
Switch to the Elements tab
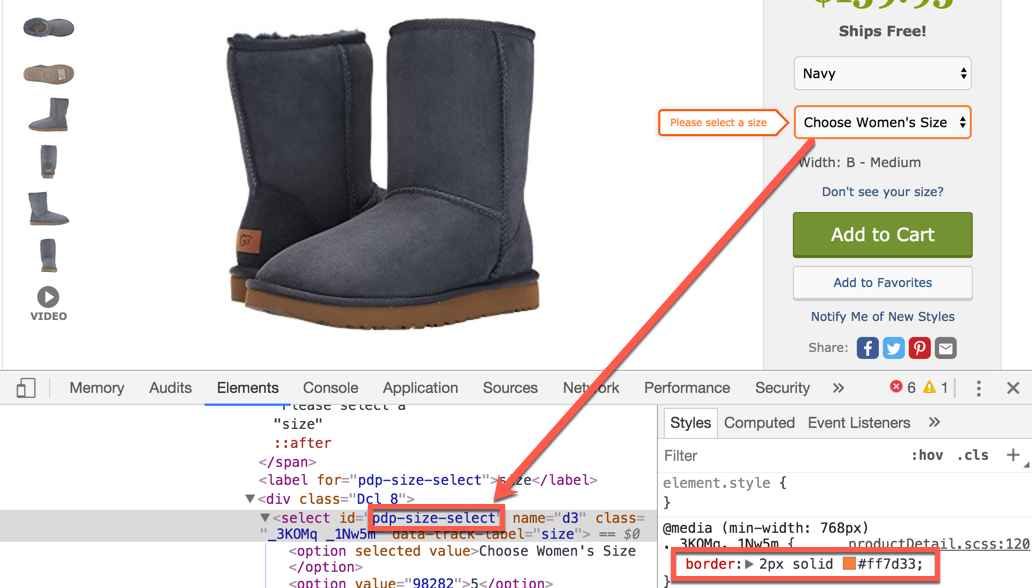pyautogui.click(x=247, y=388)
